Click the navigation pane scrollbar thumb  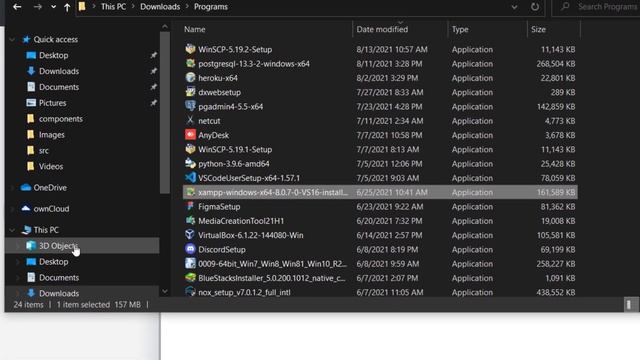tap(165, 113)
